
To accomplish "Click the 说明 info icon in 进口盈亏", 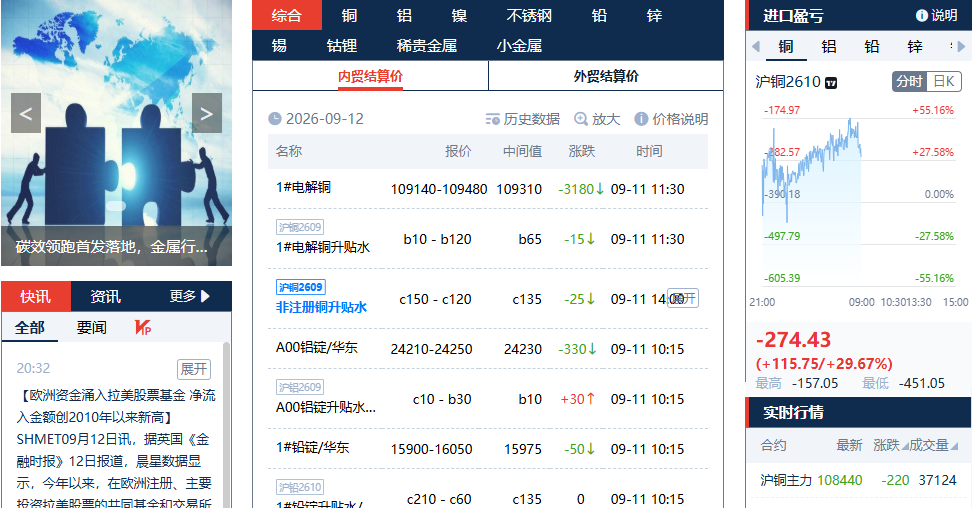I will [922, 16].
